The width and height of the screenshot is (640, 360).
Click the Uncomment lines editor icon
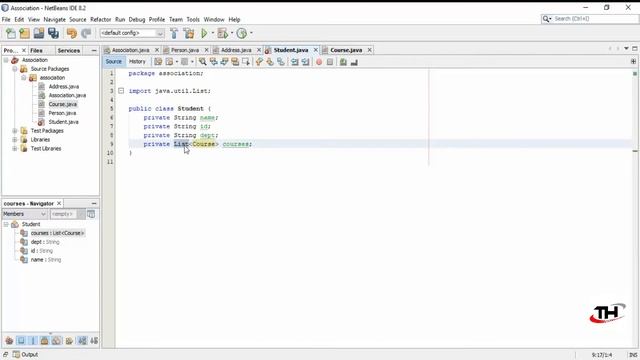click(354, 62)
